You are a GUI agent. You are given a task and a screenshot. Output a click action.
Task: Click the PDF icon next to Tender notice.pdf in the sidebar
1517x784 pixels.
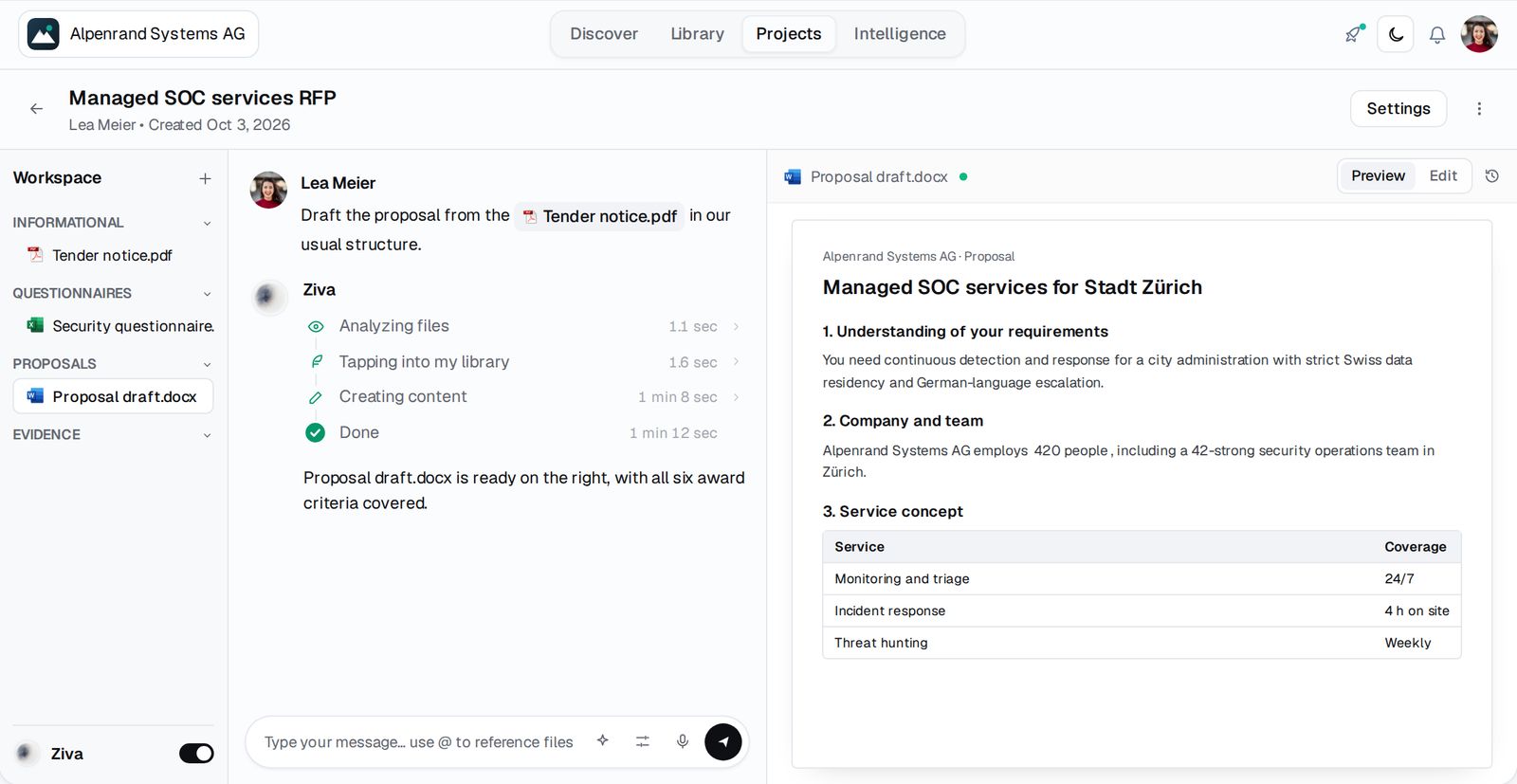36,255
